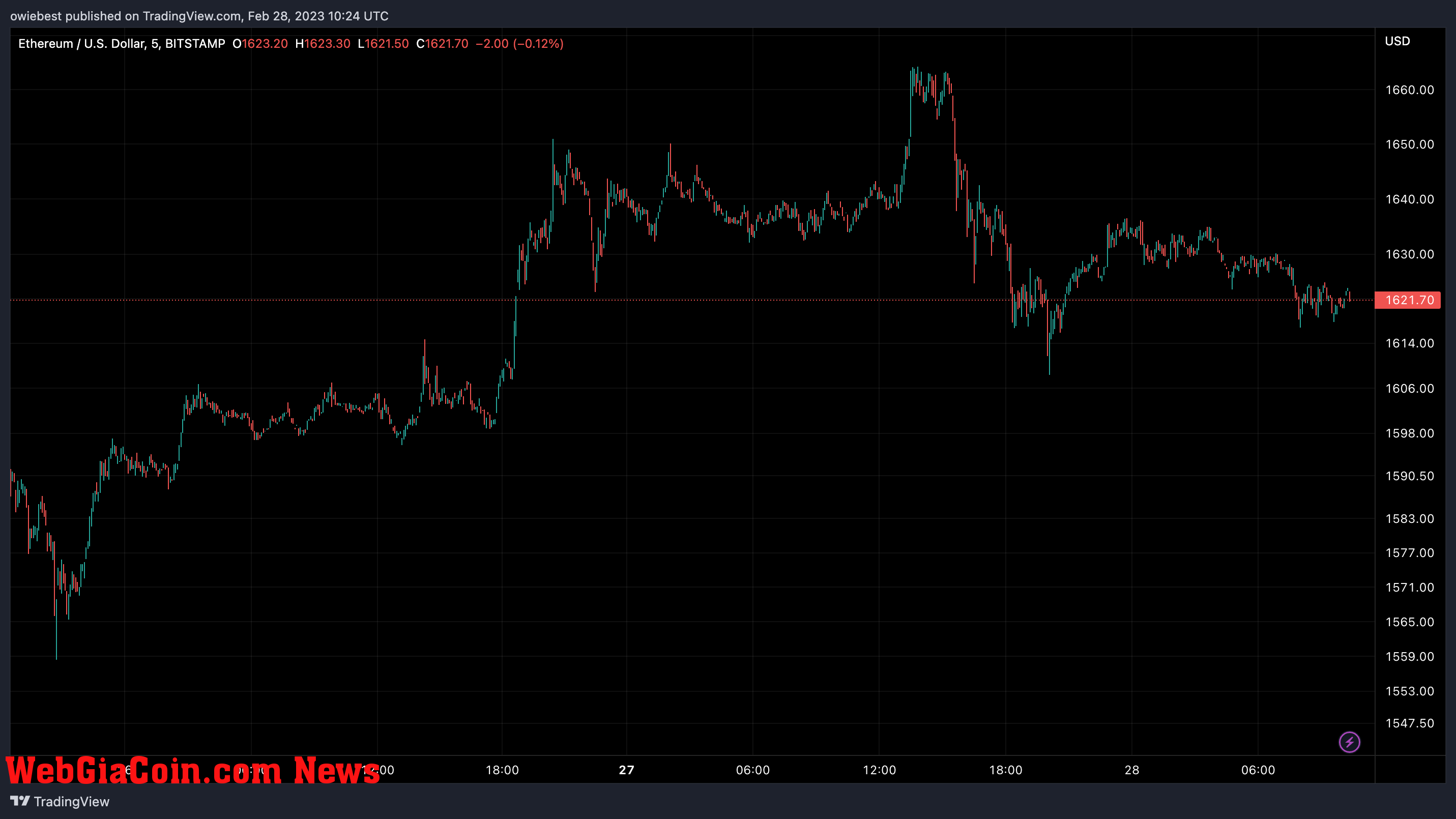The image size is (1456, 819).
Task: Click the 1565.00 price axis label
Action: pos(1410,622)
